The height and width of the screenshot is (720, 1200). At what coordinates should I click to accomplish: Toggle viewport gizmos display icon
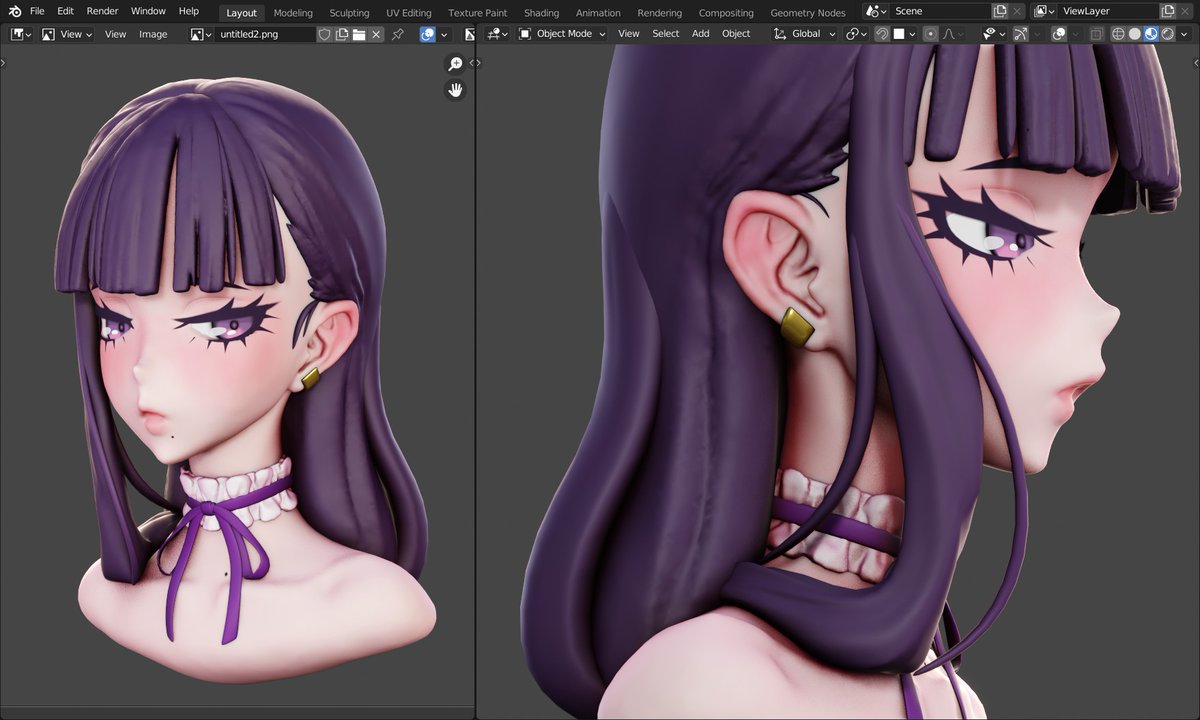1021,34
